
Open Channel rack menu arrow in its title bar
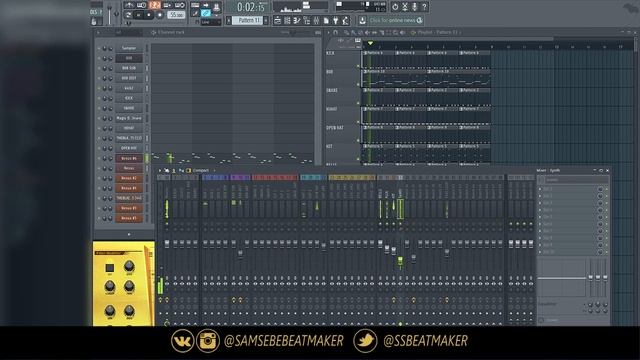coord(98,32)
